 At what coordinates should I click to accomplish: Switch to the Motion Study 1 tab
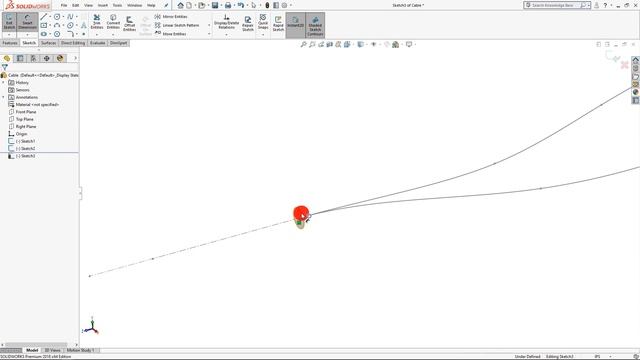click(x=80, y=350)
